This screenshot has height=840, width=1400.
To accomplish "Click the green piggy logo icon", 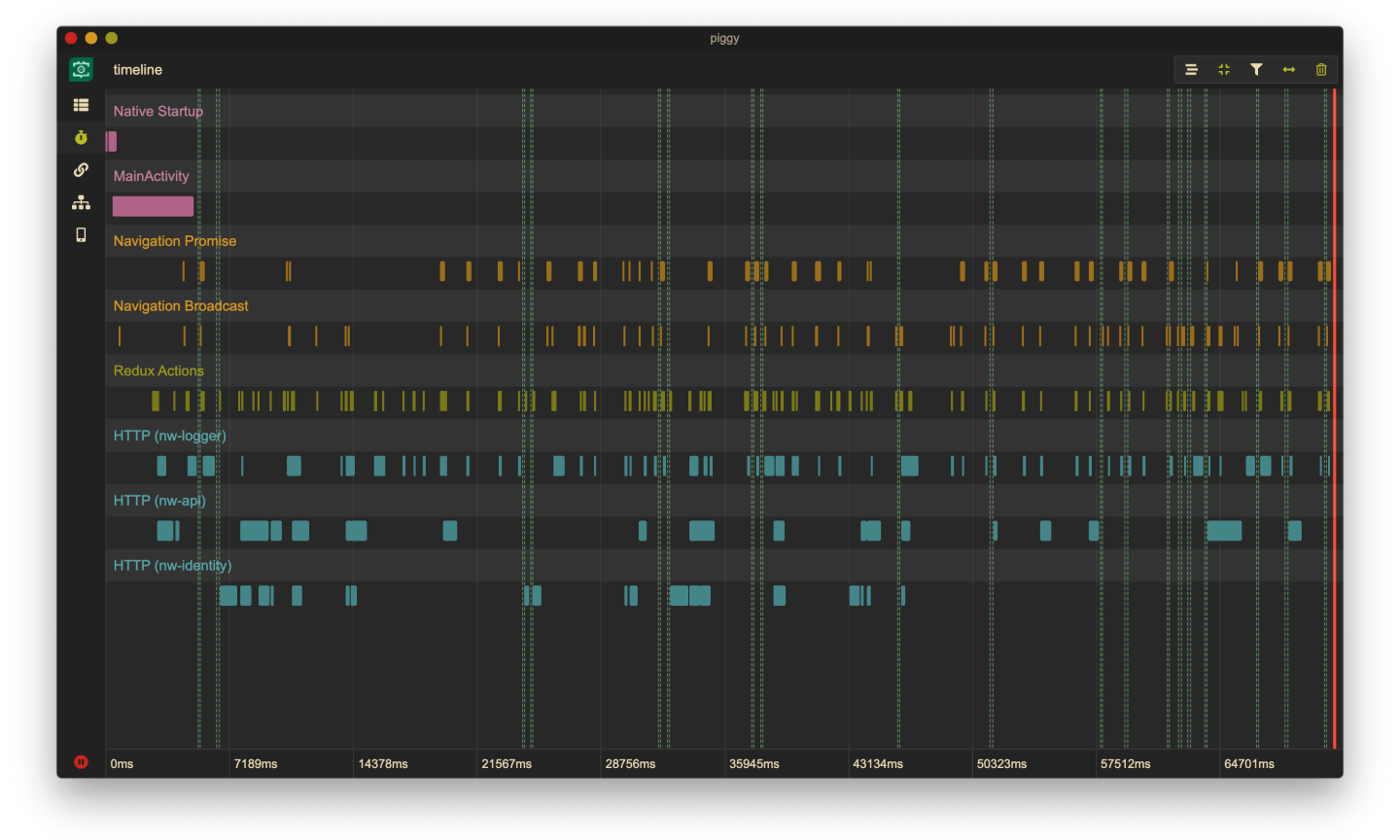I will [81, 69].
